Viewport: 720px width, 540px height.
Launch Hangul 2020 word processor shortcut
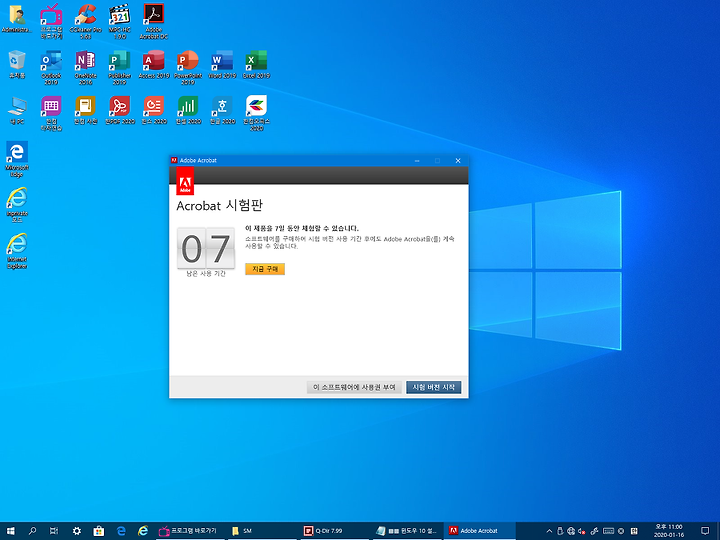pyautogui.click(x=222, y=110)
